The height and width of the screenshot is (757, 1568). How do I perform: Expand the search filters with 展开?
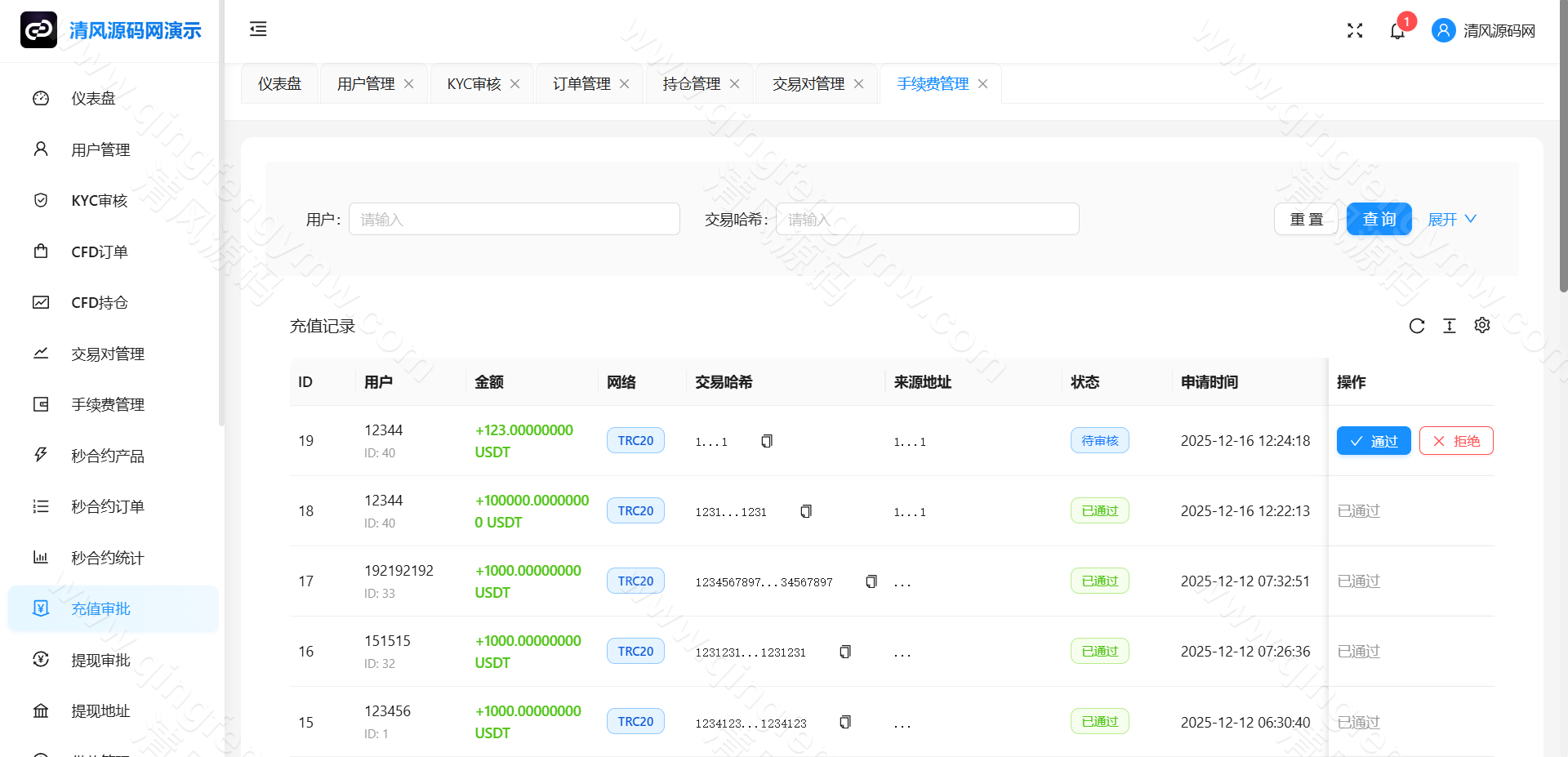pyautogui.click(x=1444, y=219)
